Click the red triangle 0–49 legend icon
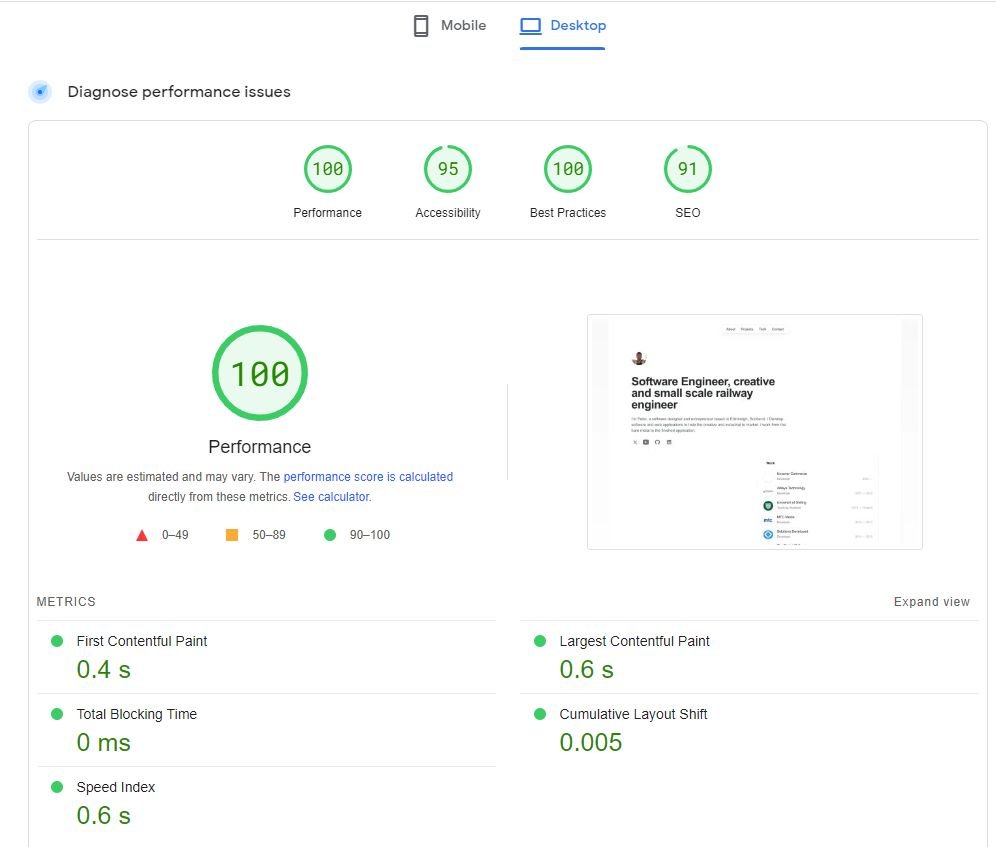 (142, 535)
